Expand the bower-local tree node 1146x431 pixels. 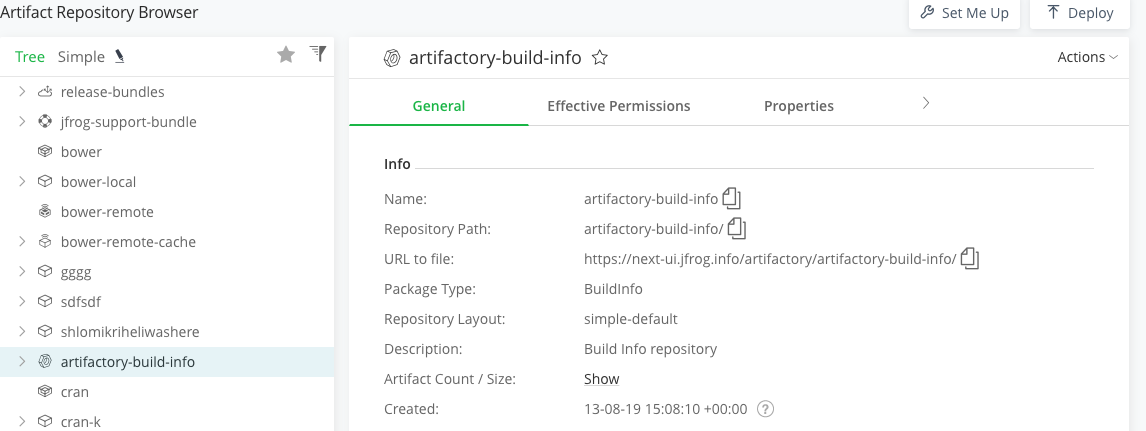(22, 181)
